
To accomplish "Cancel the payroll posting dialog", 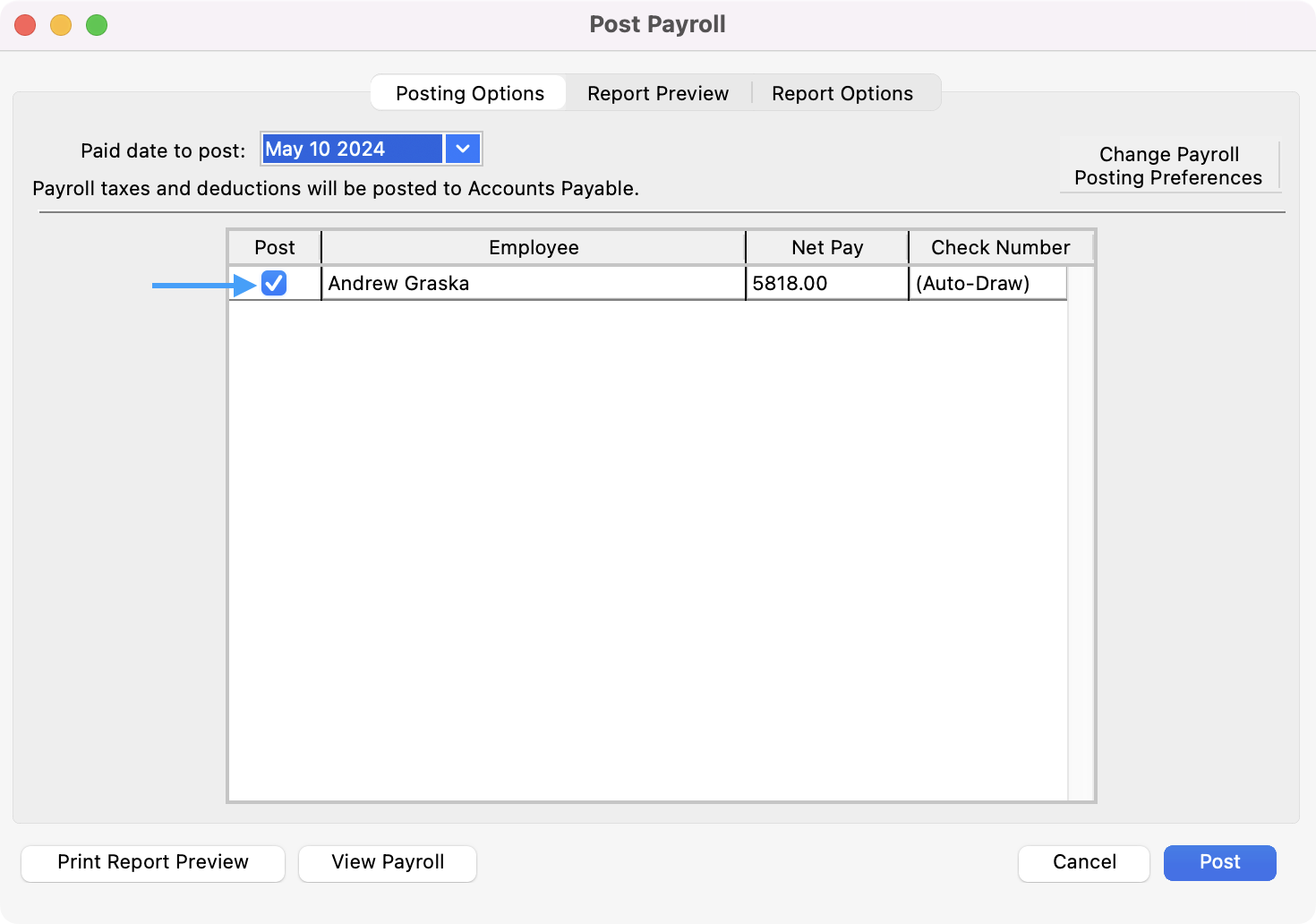I will tap(1083, 862).
